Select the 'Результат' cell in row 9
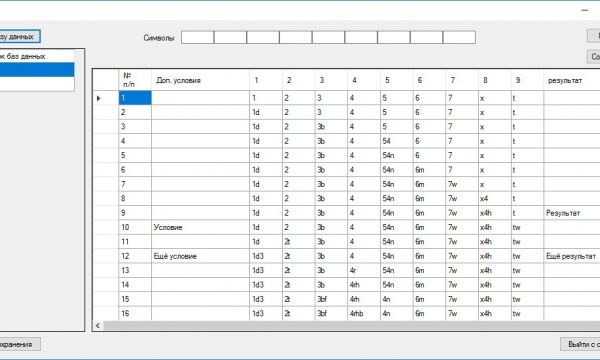Screen dimensions: 600x360 [572, 213]
